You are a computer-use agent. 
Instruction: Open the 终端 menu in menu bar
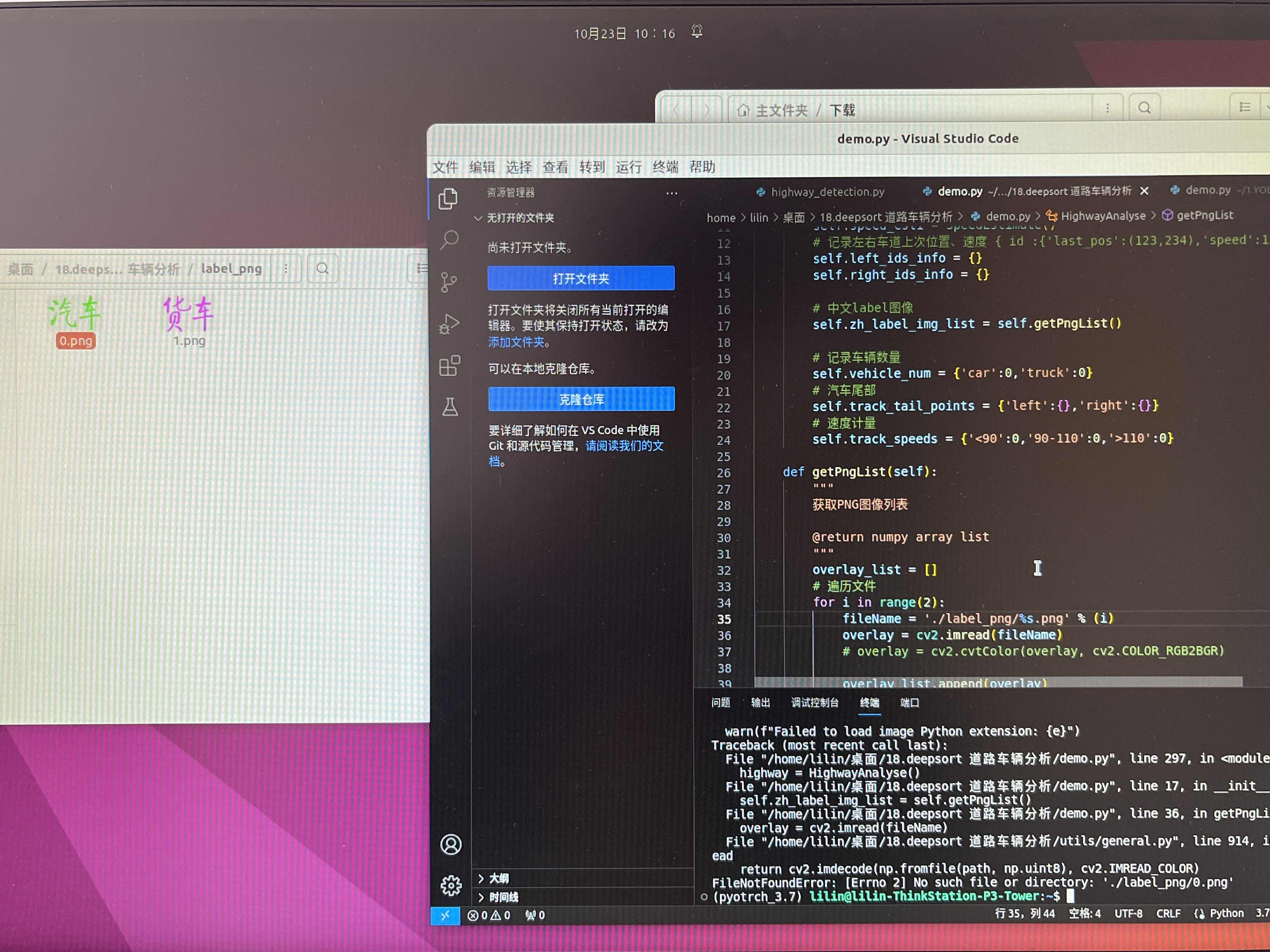[666, 167]
